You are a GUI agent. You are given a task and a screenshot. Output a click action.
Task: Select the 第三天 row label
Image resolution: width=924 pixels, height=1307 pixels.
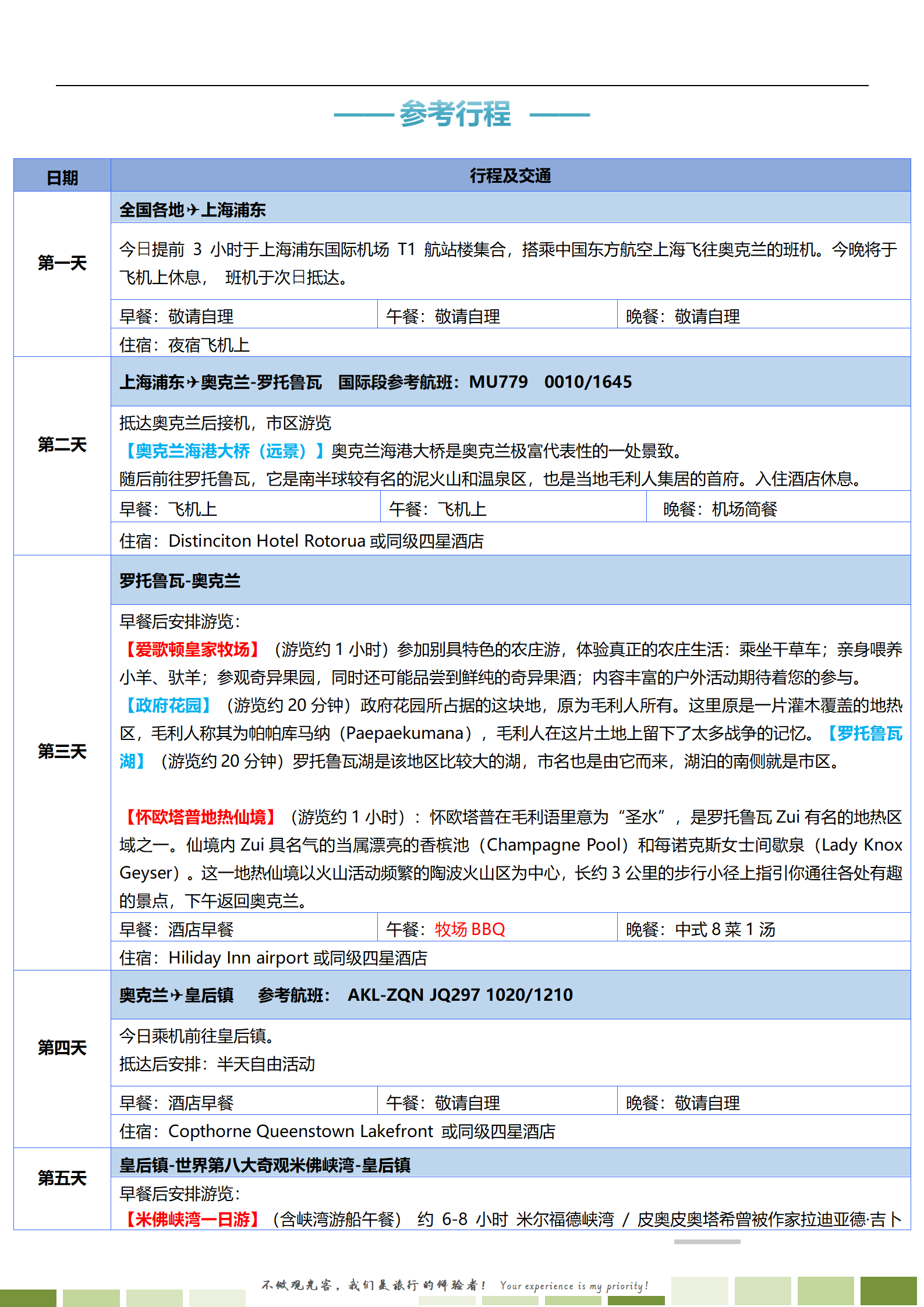[62, 752]
